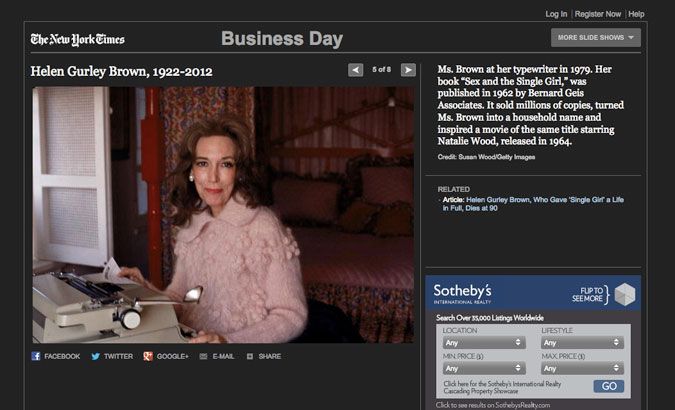Share slide via Twitter icon
This screenshot has width=675, height=410.
(x=96, y=356)
